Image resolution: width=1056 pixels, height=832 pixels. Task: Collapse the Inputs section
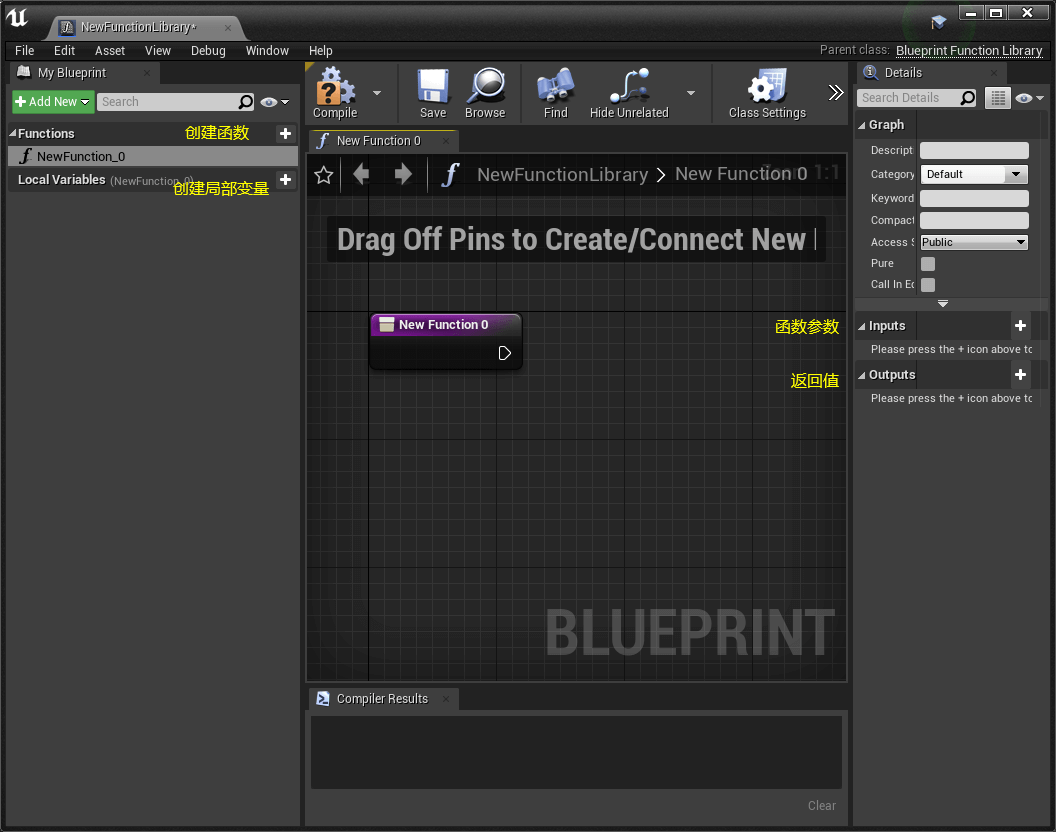(x=861, y=326)
